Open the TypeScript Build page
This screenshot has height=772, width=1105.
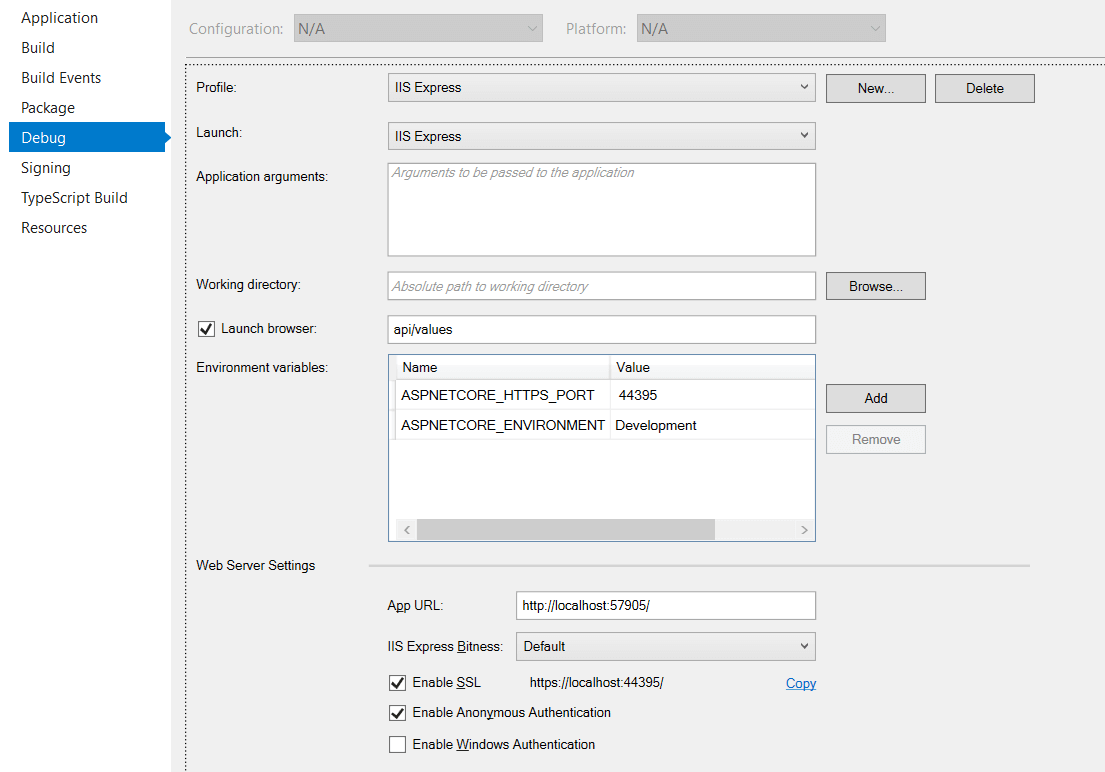tap(74, 197)
